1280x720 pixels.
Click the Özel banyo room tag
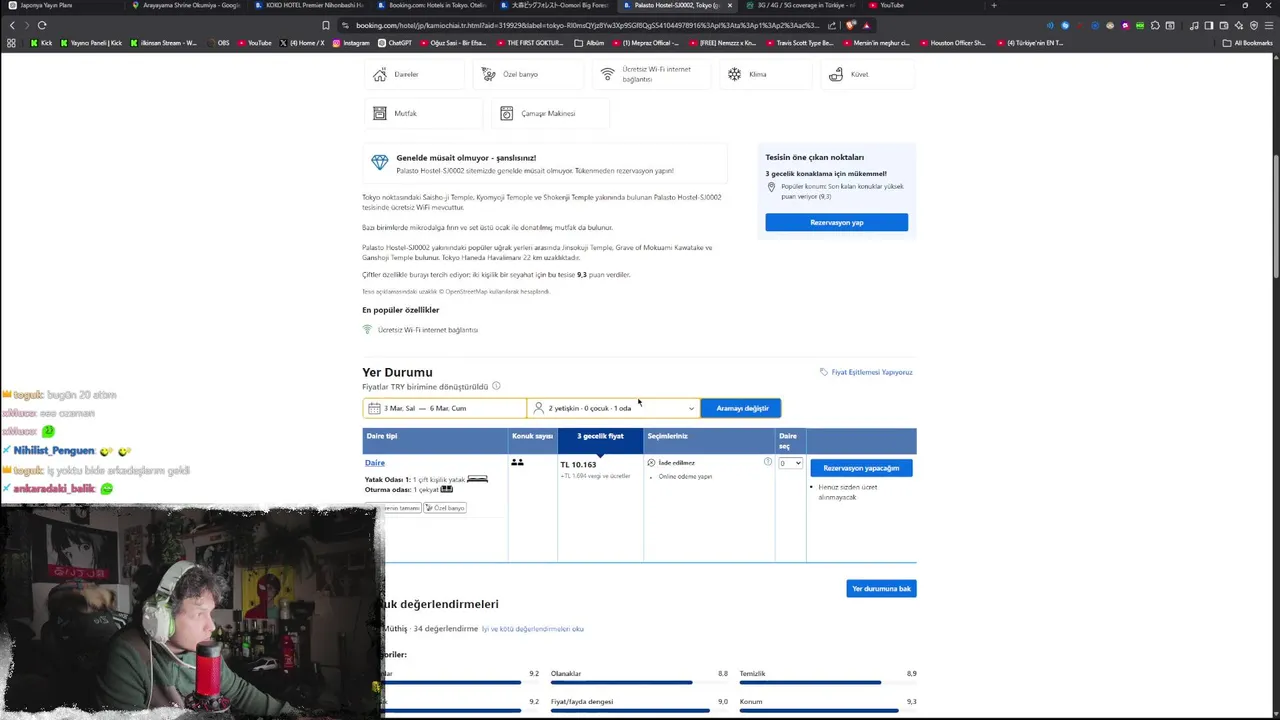445,508
